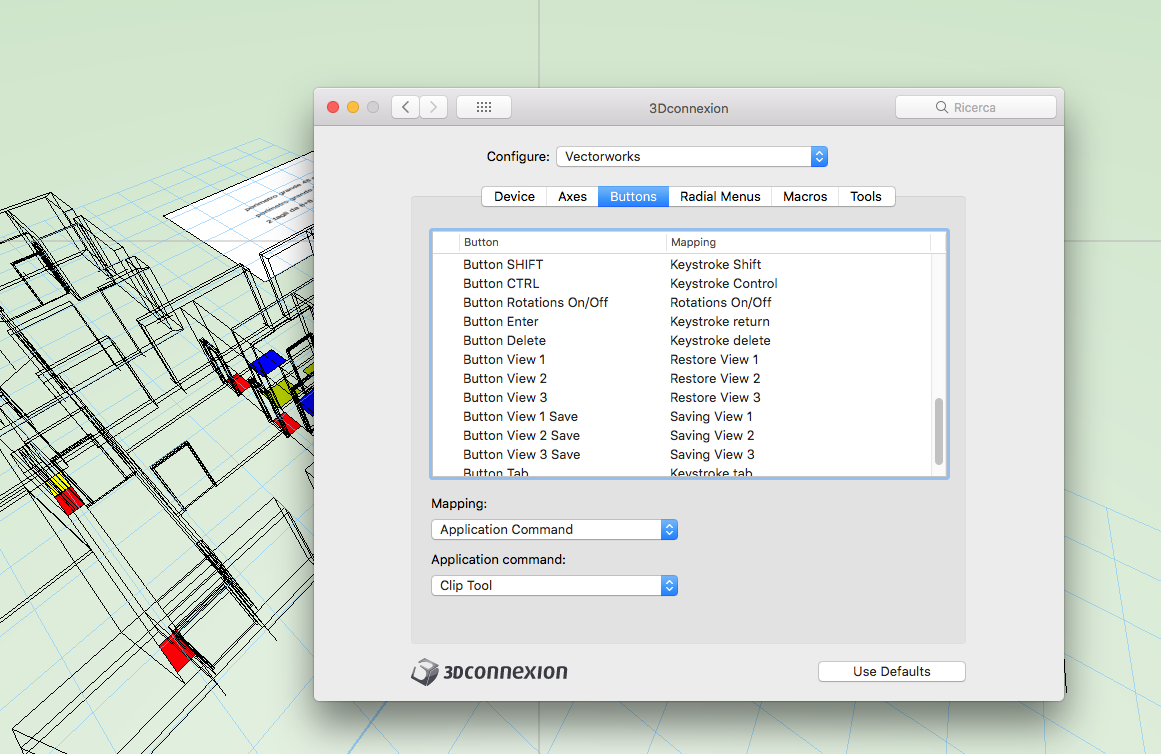The height and width of the screenshot is (754, 1161).
Task: Click the 3Dconnexion logo
Action: click(x=489, y=672)
